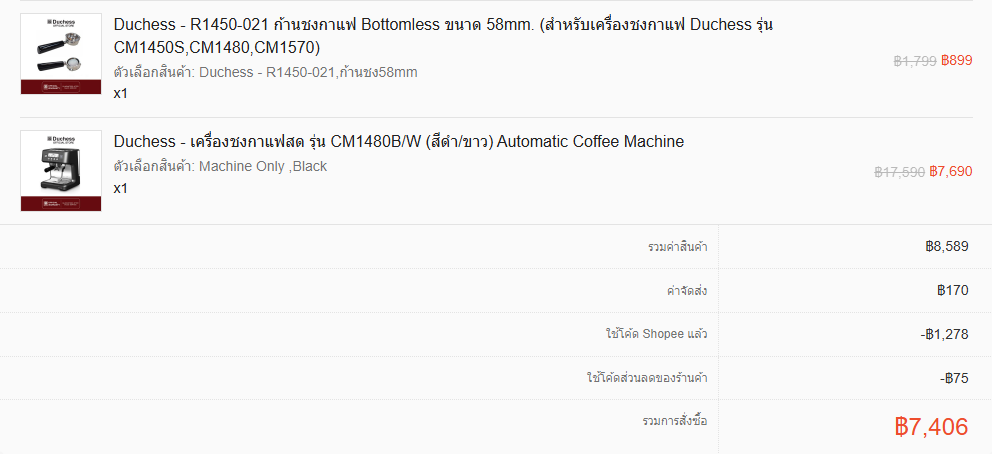The height and width of the screenshot is (454, 992).
Task: Click the x1 quantity under the coffee machine
Action: coord(121,188)
